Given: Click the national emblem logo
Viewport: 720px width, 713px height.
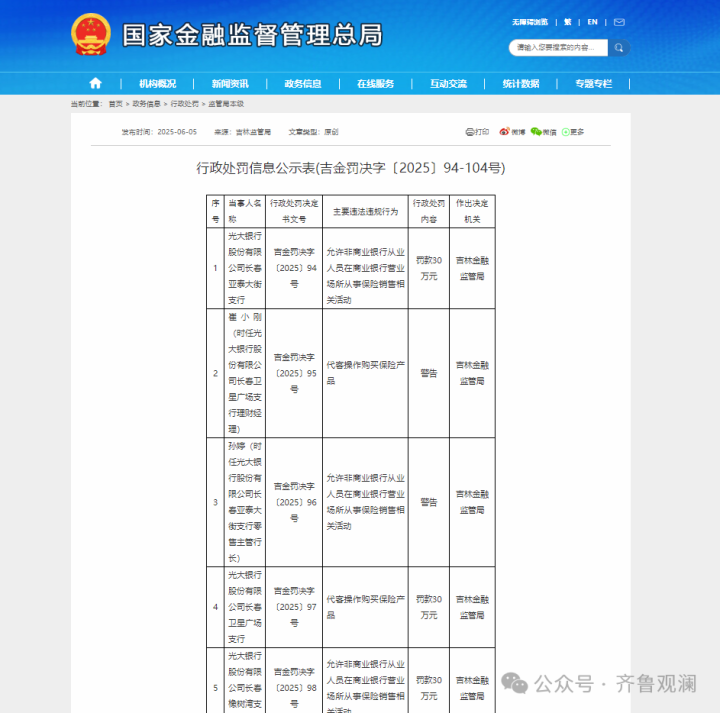Looking at the screenshot, I should [x=91, y=34].
